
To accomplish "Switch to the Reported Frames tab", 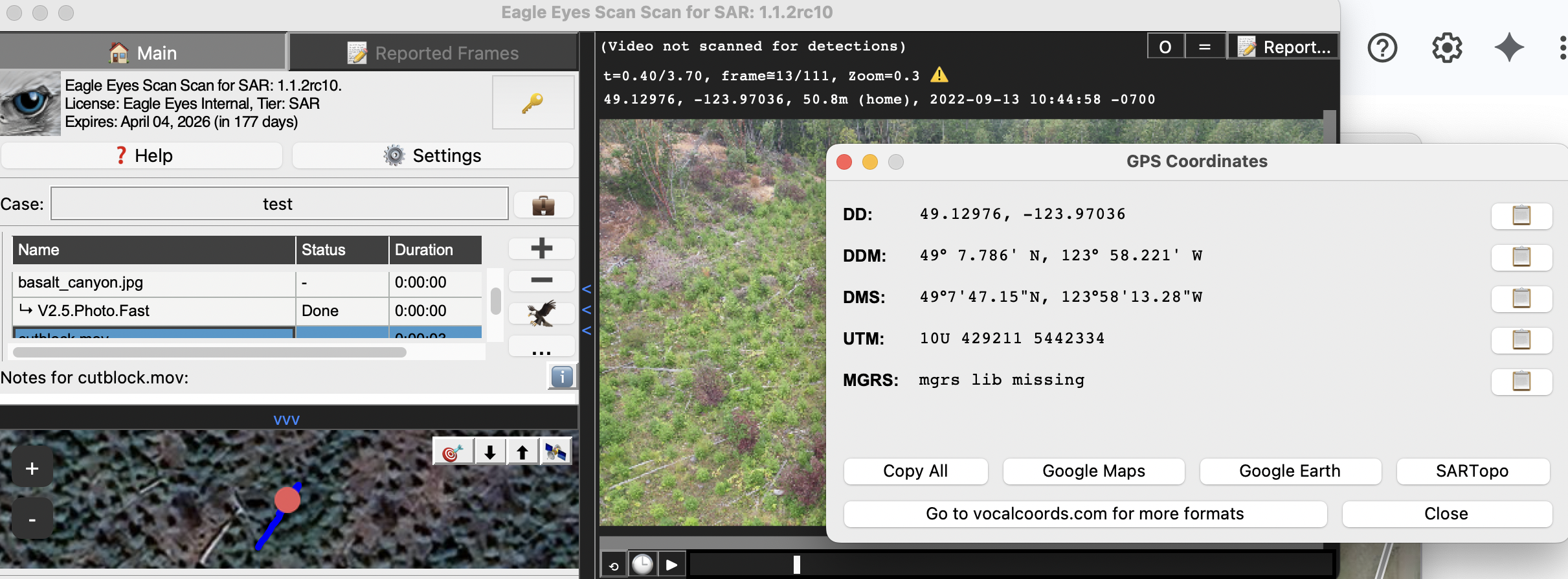I will [x=433, y=52].
